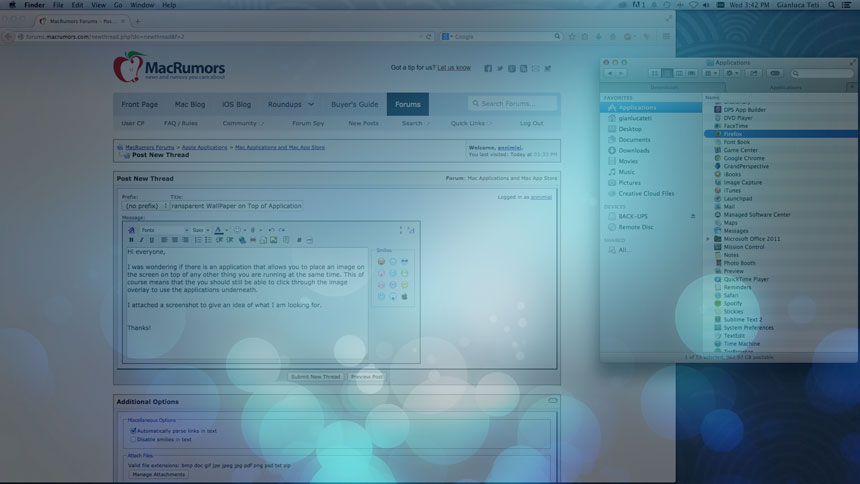Open the Go menu in the menu bar
Image resolution: width=860 pixels, height=484 pixels.
point(118,5)
